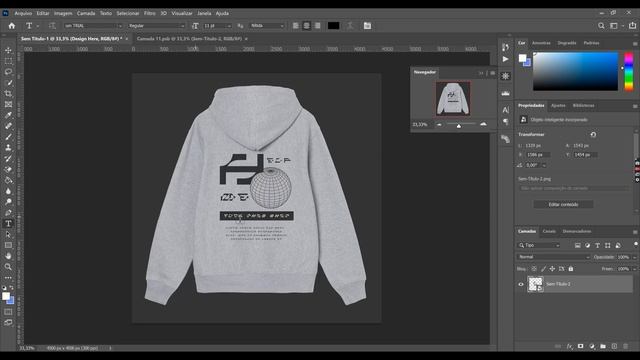The image size is (640, 360).
Task: Select the Rectangular Marquee tool
Action: (x=8, y=61)
